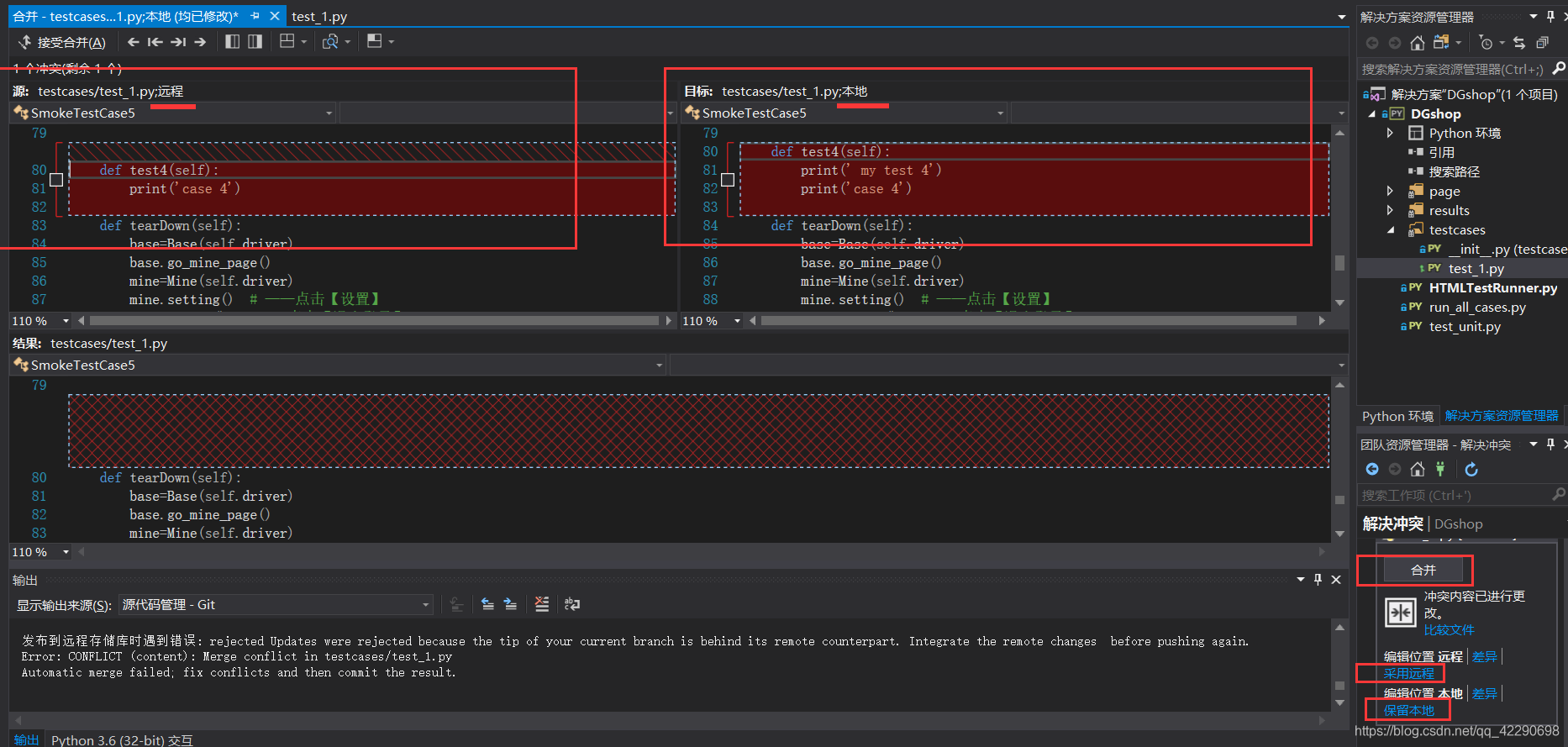The width and height of the screenshot is (1568, 747).
Task: Open target pane SmokeTestCase5 class dropdown
Action: (1000, 113)
